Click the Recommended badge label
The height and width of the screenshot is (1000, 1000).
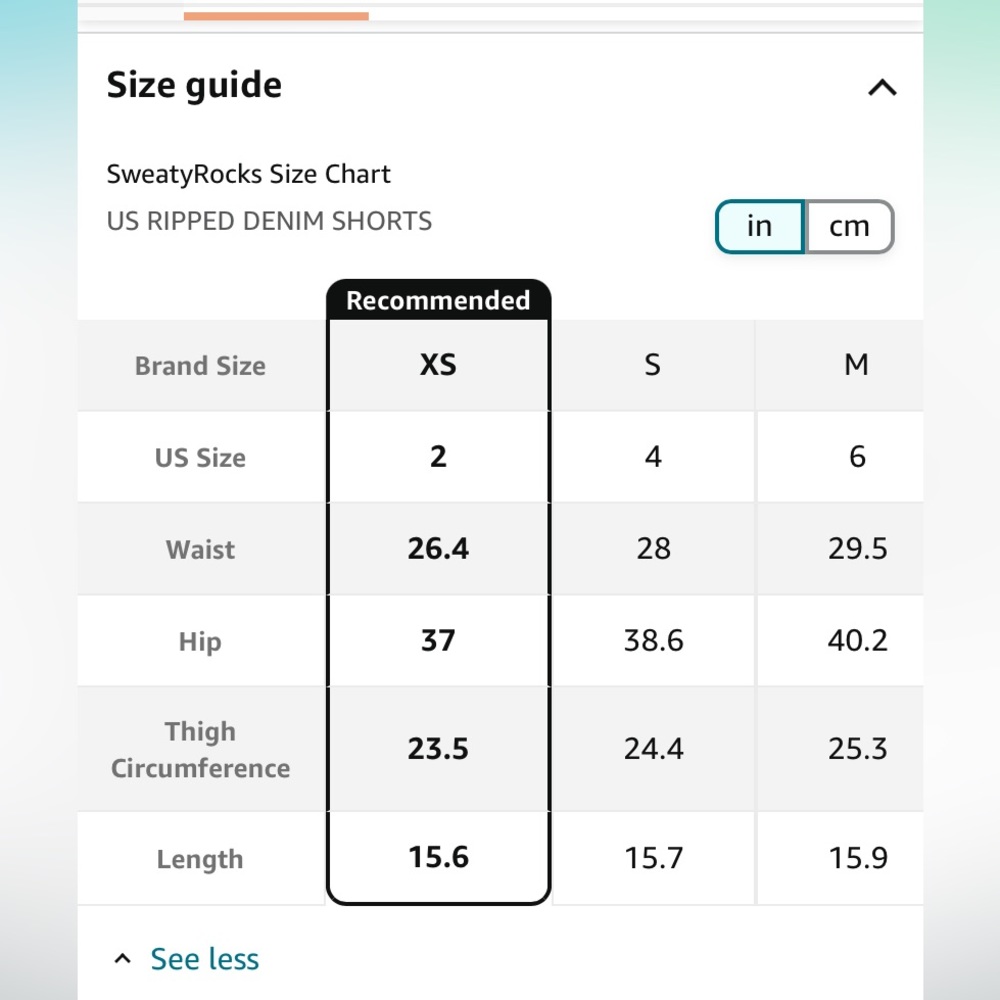[438, 300]
